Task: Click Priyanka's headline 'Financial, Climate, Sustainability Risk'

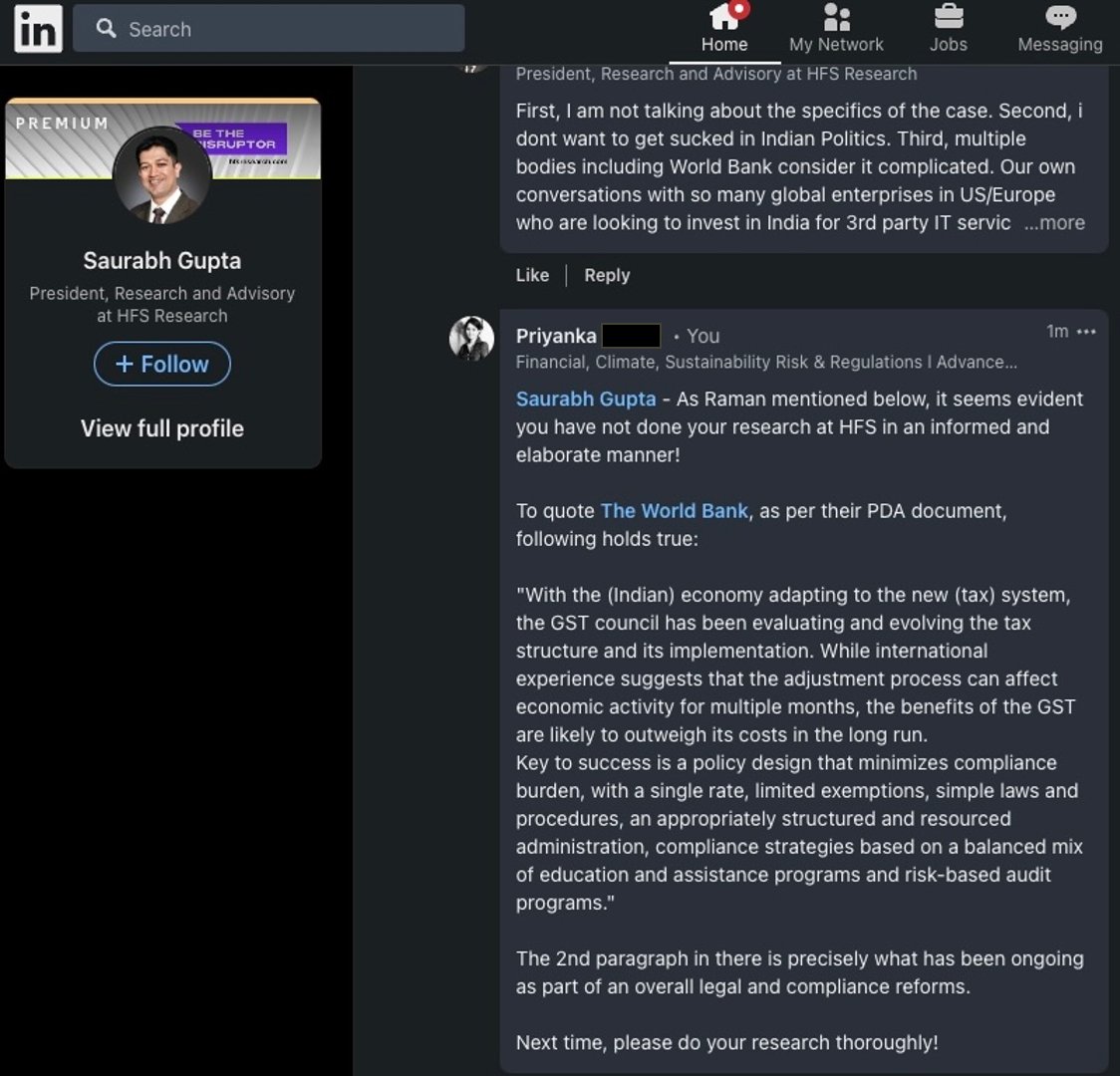Action: tap(766, 362)
